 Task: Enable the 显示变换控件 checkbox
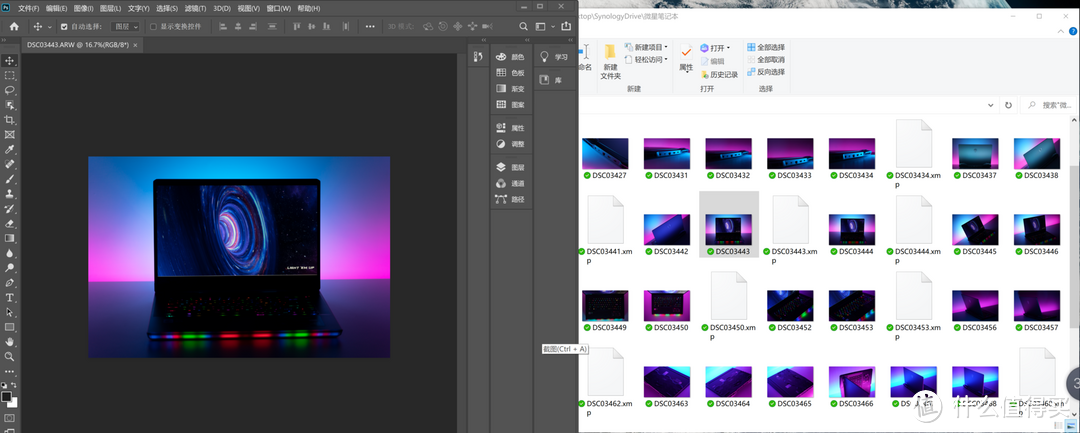[x=153, y=27]
